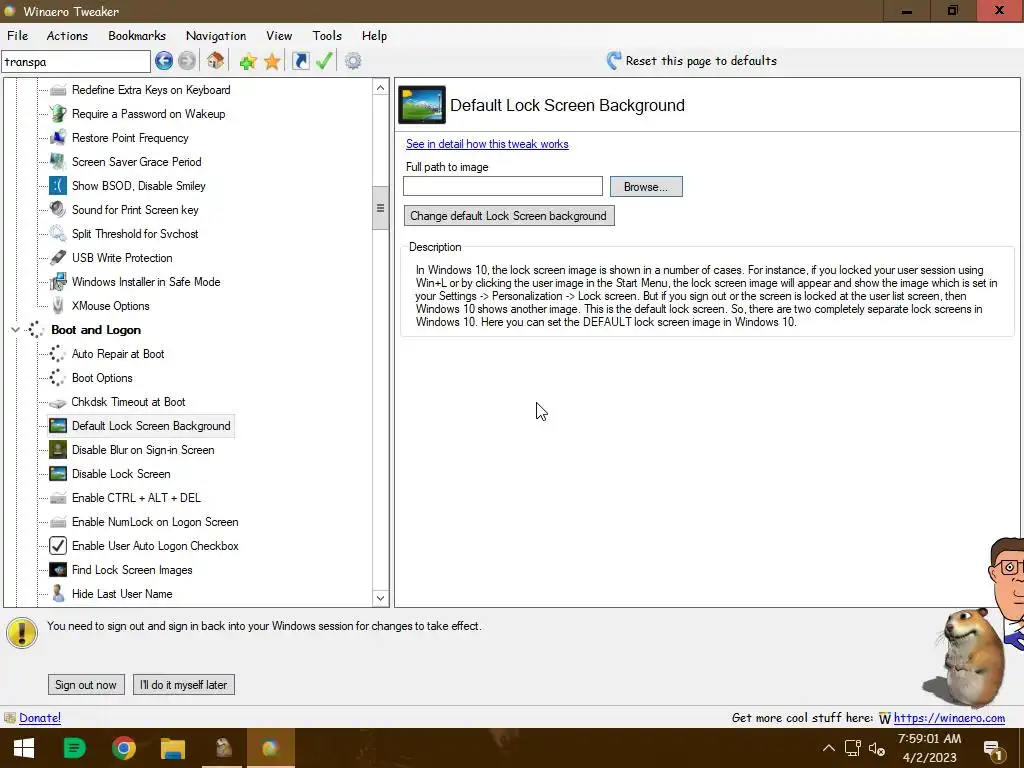Click the Show BSOD smiley icon
This screenshot has height=768, width=1024.
[x=58, y=186]
